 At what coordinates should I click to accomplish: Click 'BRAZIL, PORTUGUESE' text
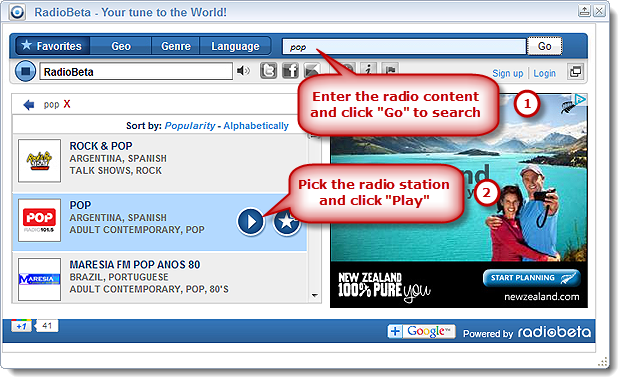[x=119, y=277]
